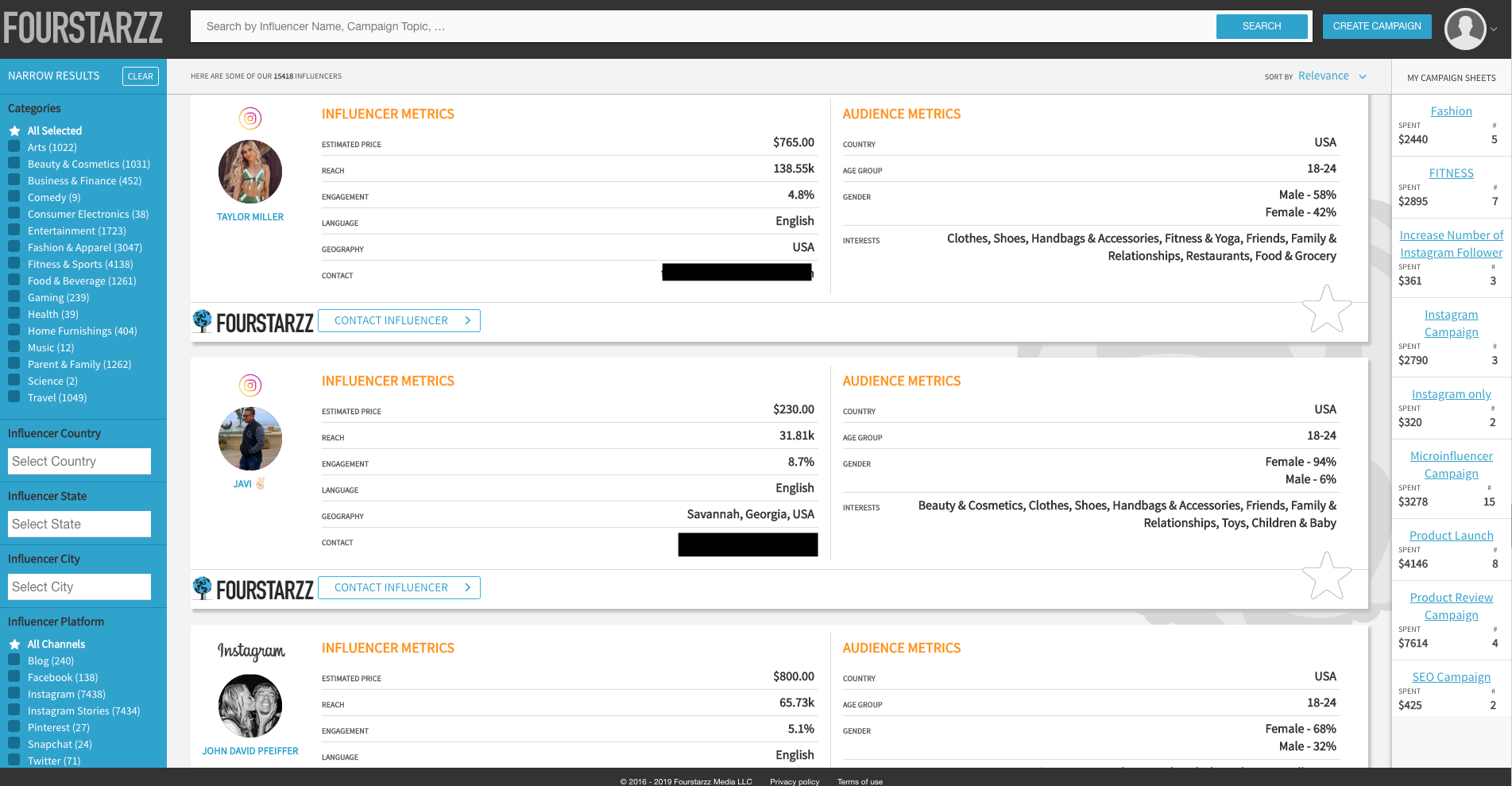Screen dimensions: 1512x786
Task: Select the All Channels star option
Action: tap(14, 645)
